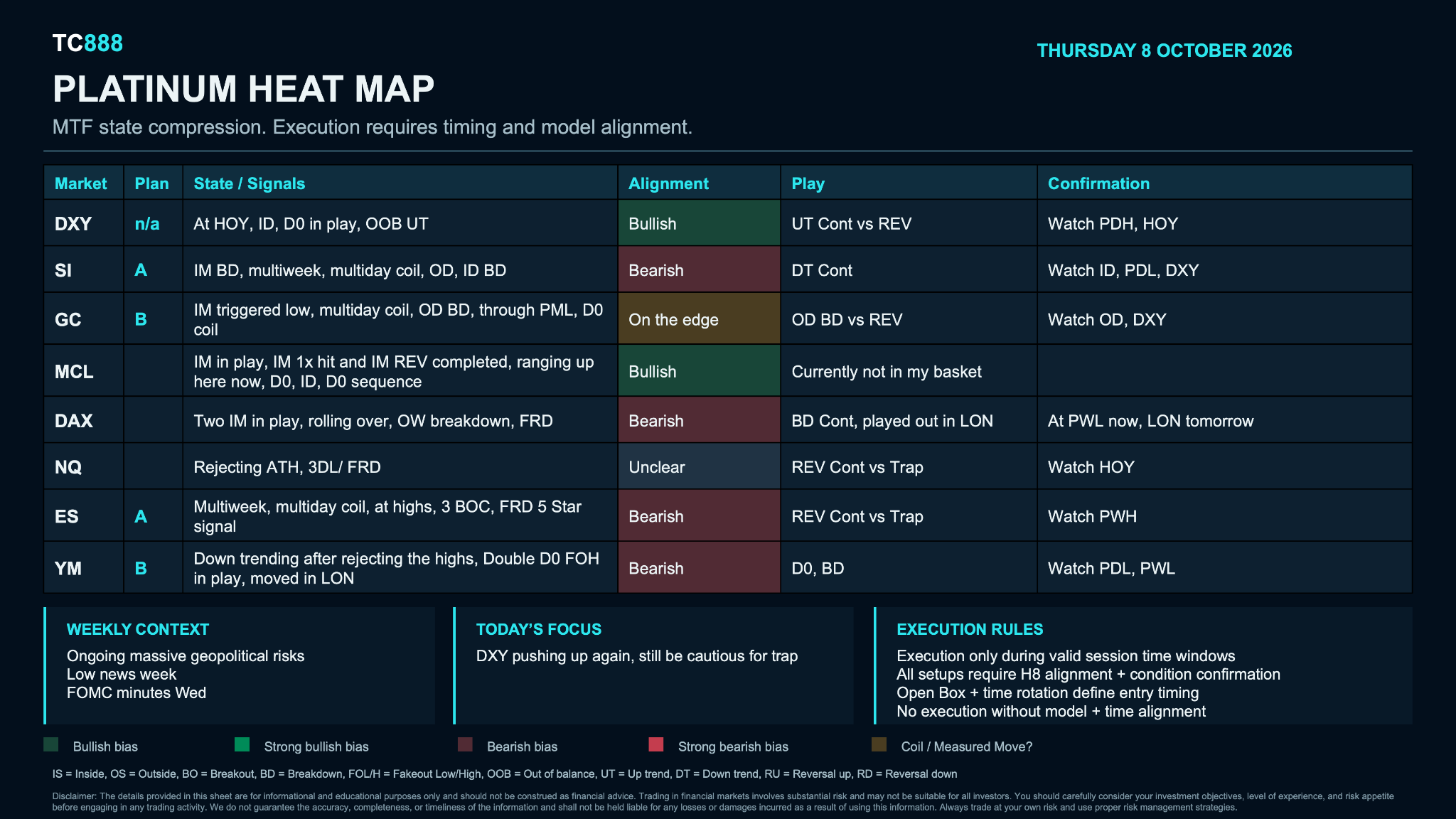Screen dimensions: 1456x819
Task: Select the ES market cell
Action: tap(84, 516)
